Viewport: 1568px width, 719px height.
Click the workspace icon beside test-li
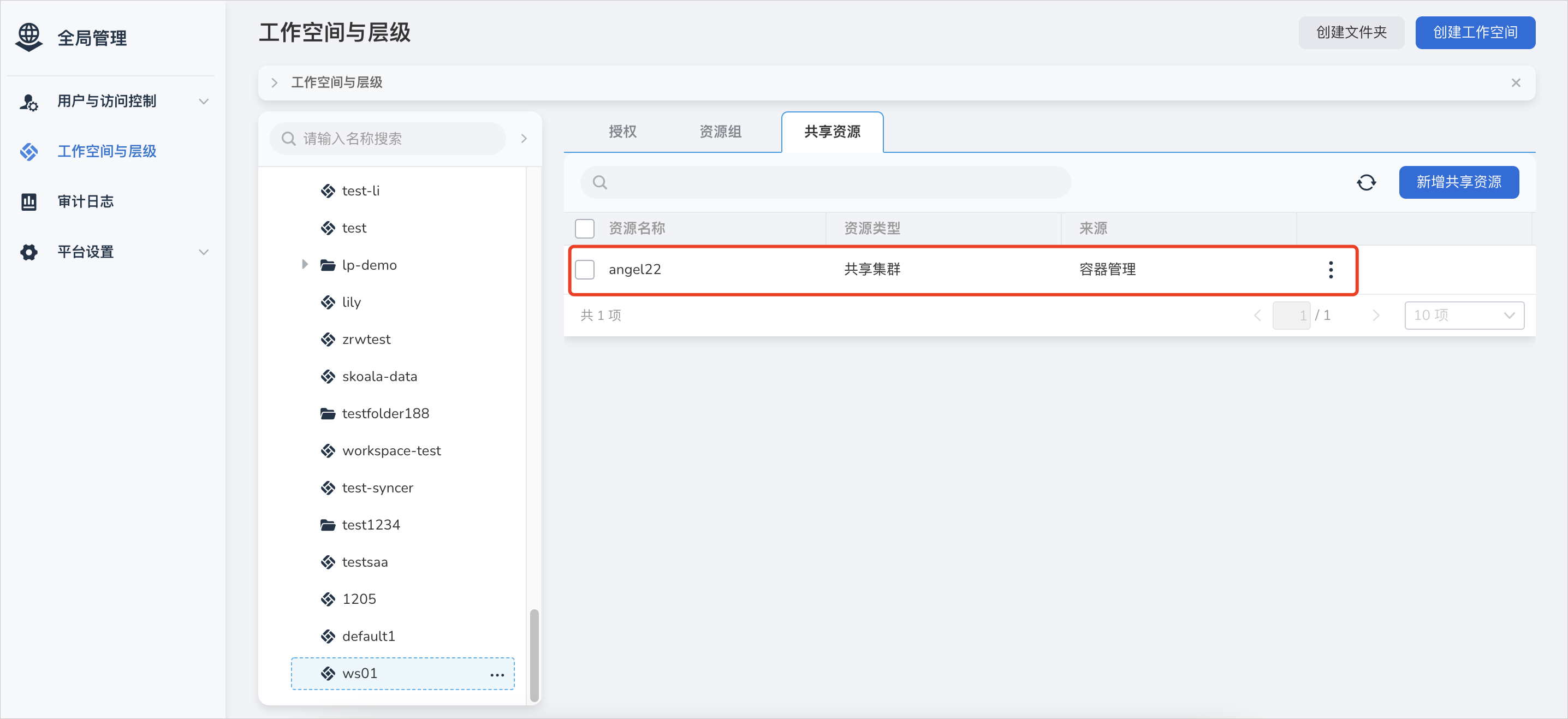[x=328, y=191]
